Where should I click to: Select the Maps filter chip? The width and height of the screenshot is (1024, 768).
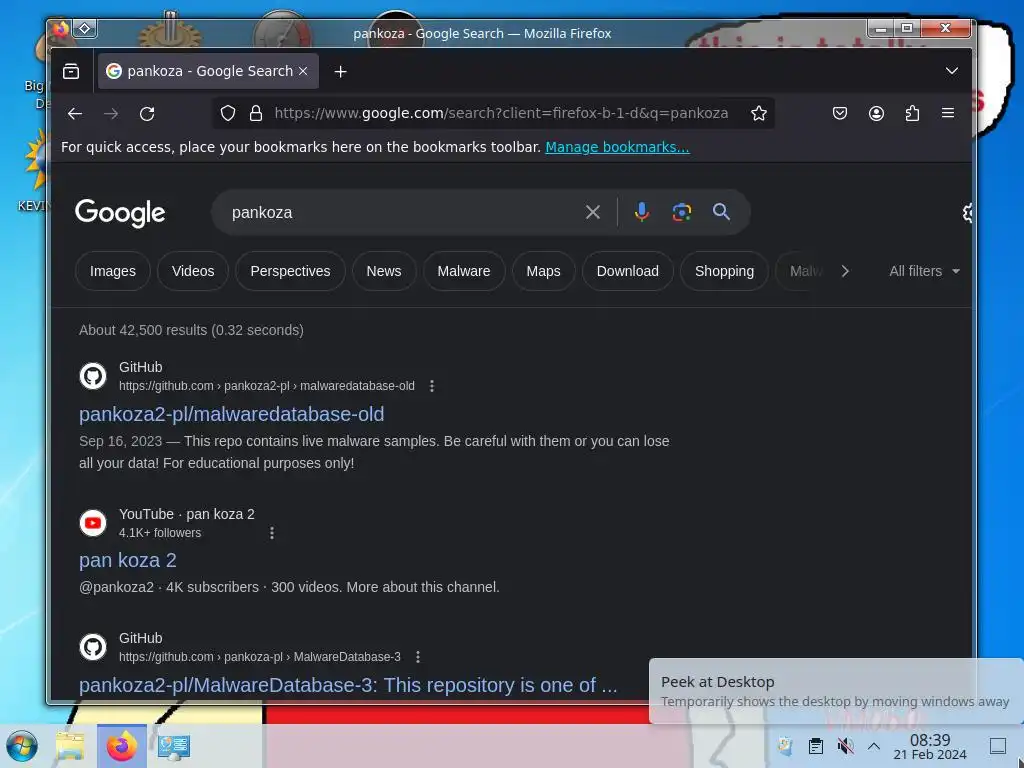point(543,271)
